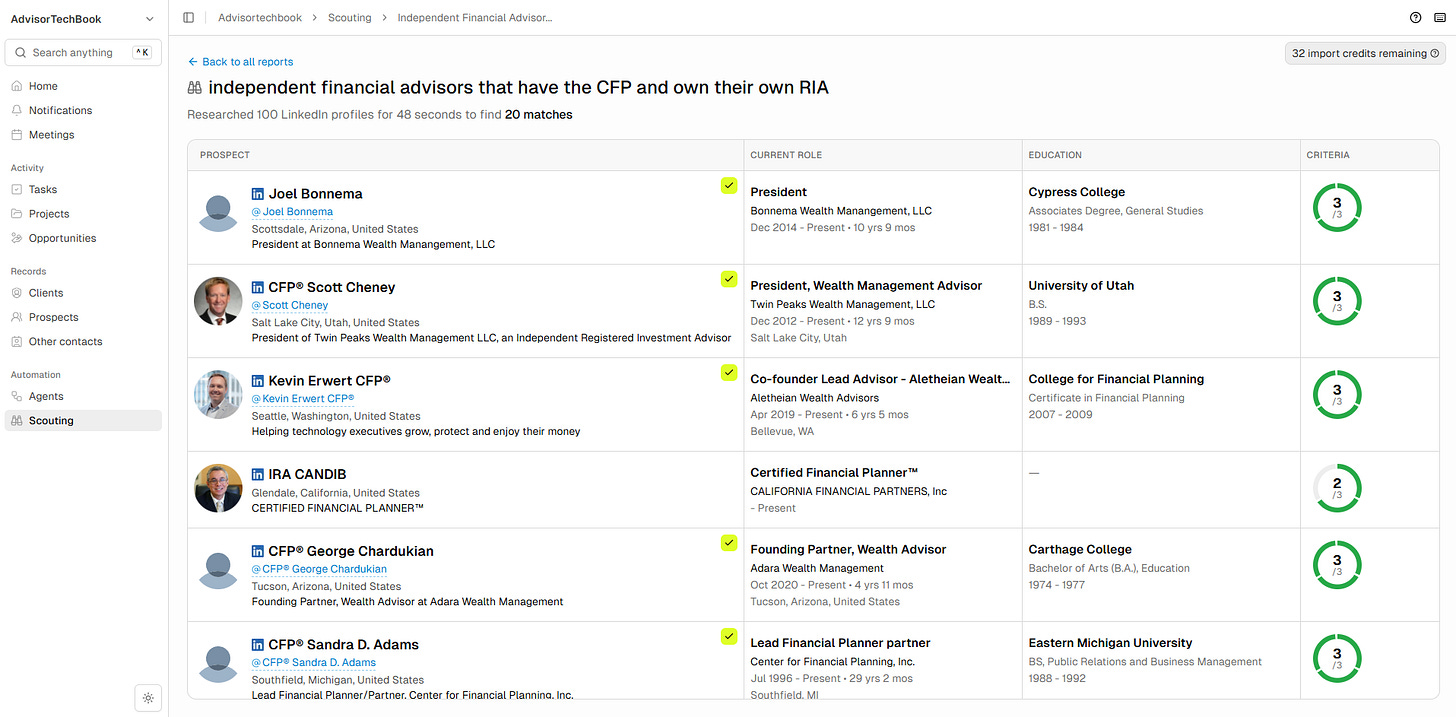Screen dimensions: 1456x717
Task: Click the info icon on import credits
Action: click(1435, 54)
